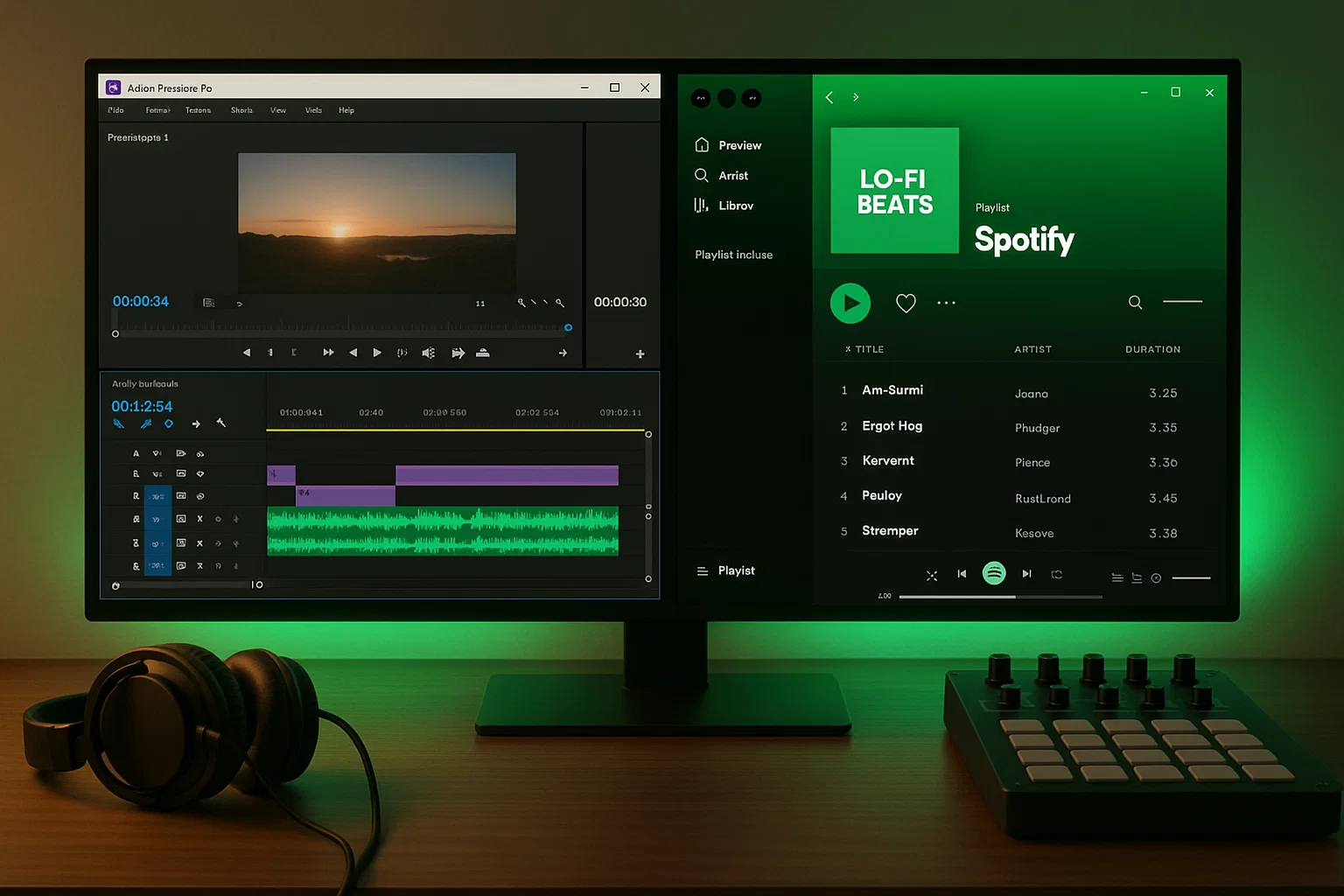Expand the Playist menu at sidebar bottom
Image resolution: width=1344 pixels, height=896 pixels.
click(726, 570)
